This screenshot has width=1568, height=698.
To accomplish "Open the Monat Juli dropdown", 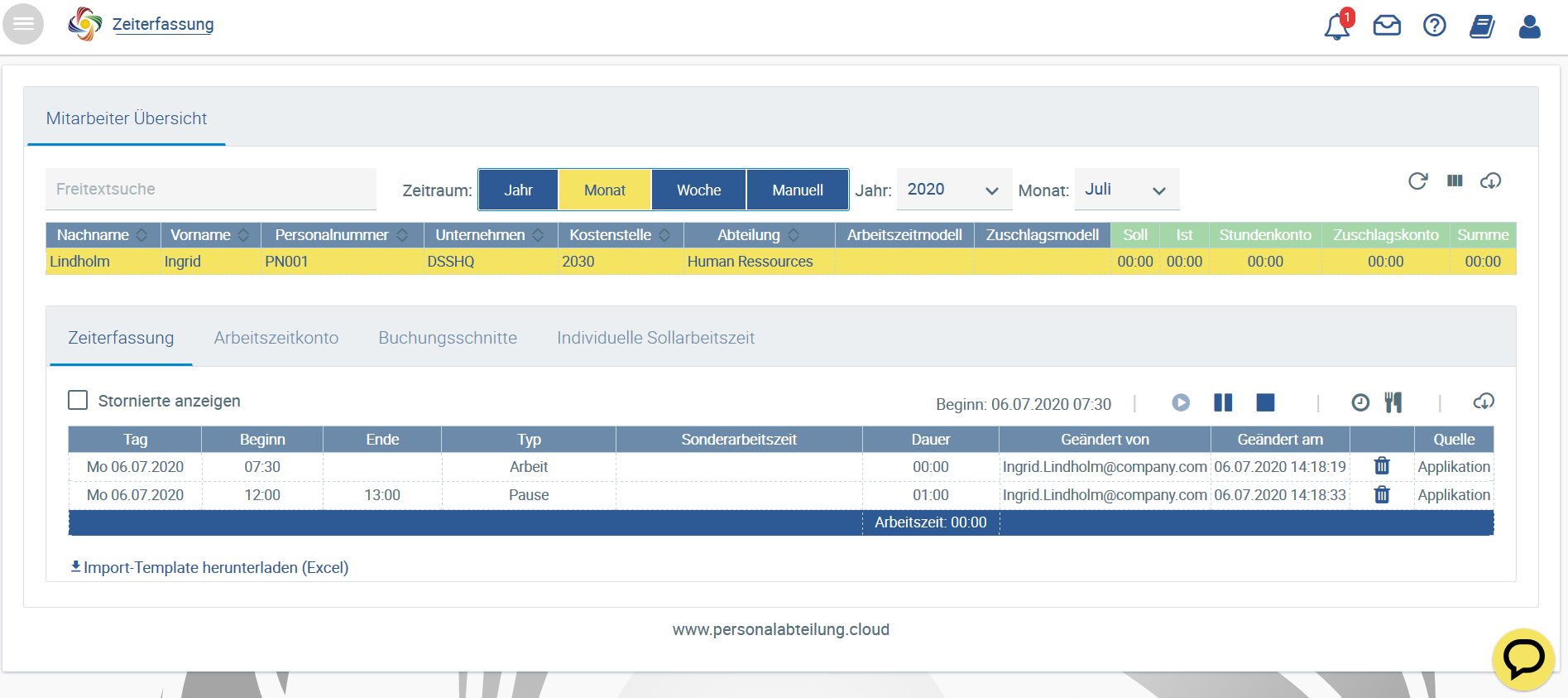I will coord(1127,190).
